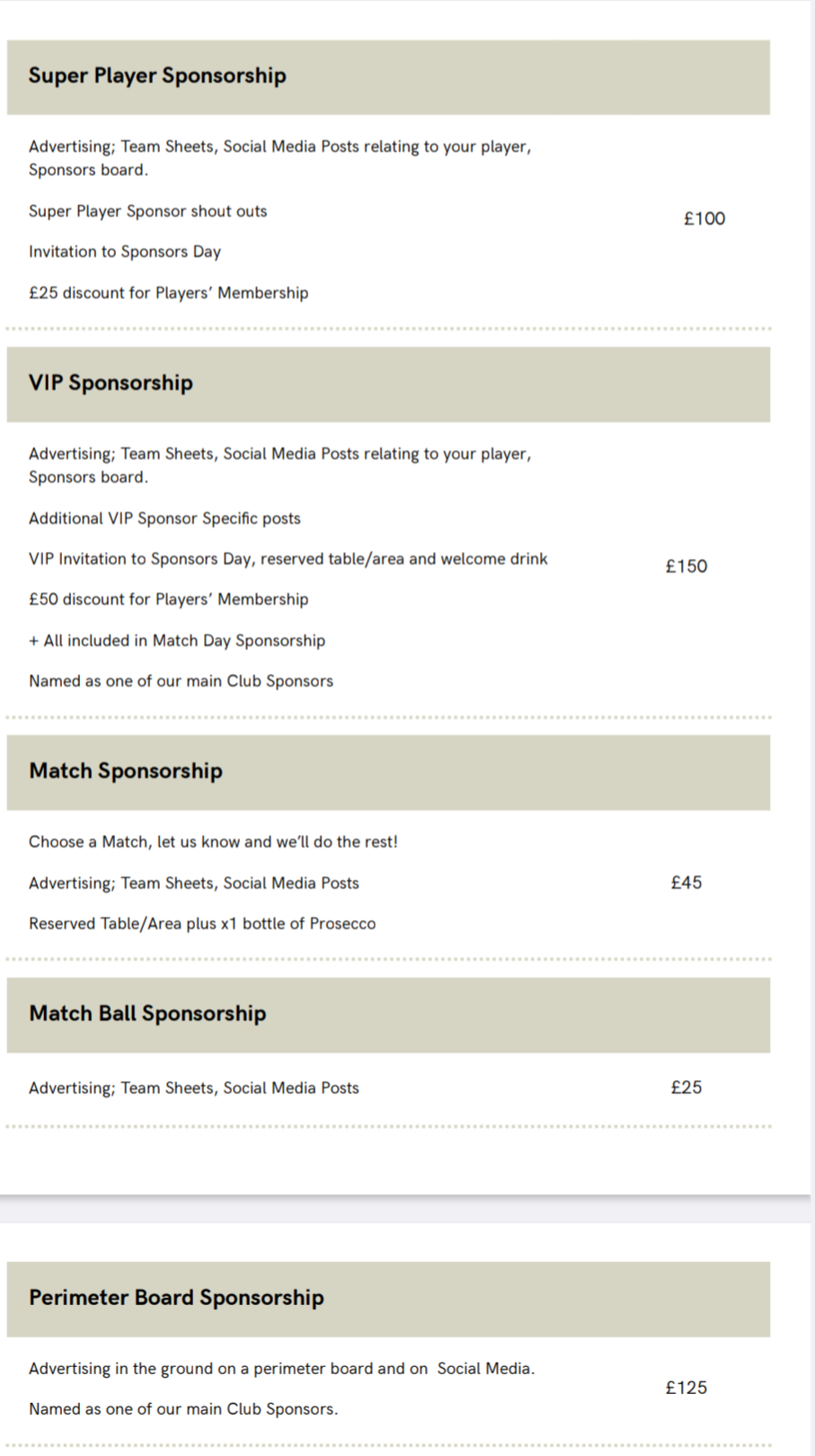Click the £25 Match Ball price

[x=687, y=1088]
